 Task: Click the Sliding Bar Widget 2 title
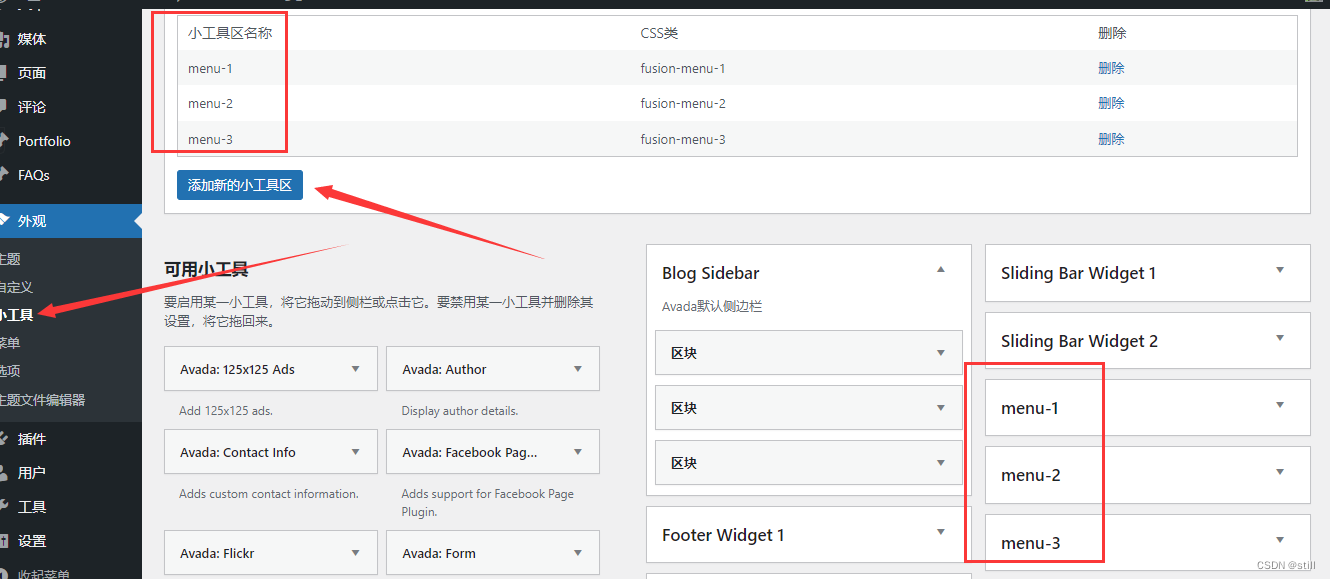pos(1079,341)
